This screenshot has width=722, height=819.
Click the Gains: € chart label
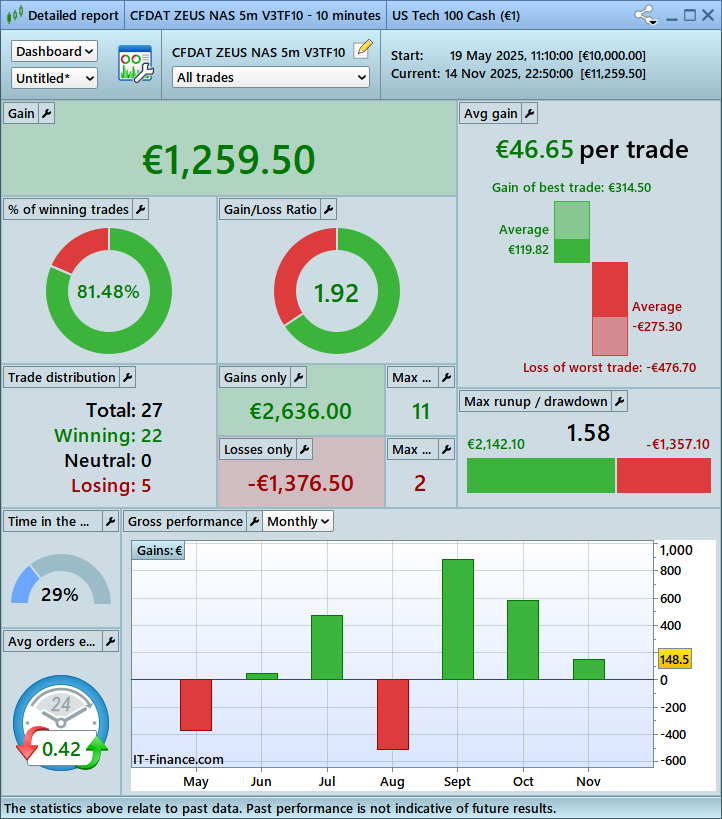point(159,551)
